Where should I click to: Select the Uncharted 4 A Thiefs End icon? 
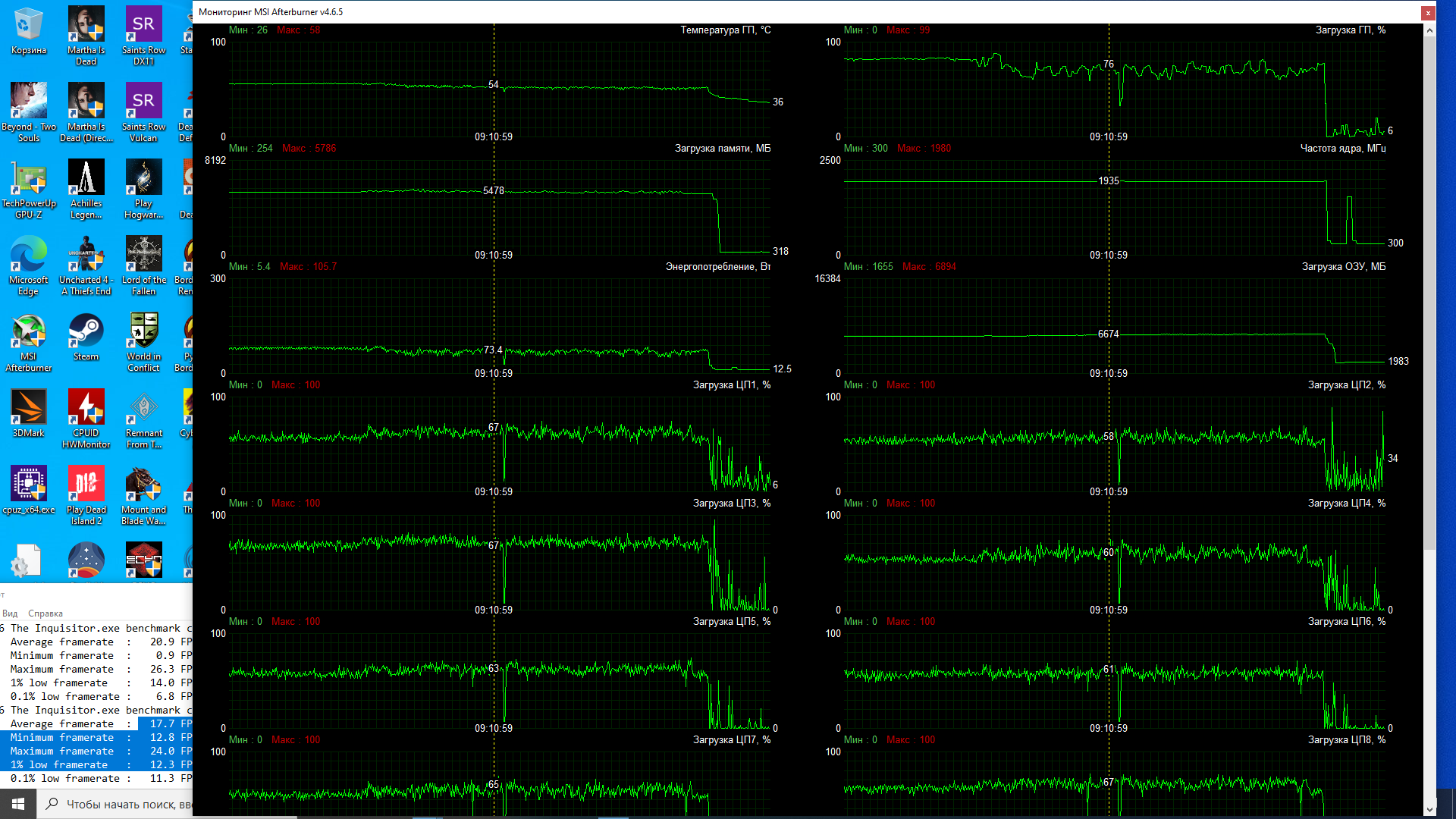(86, 256)
